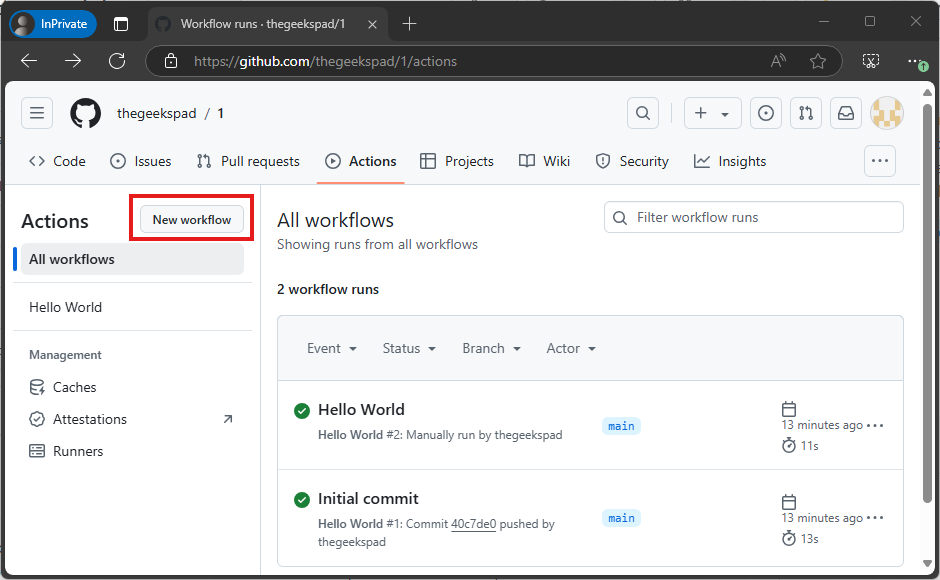Viewport: 940px width, 580px height.
Task: Open the Projects tab
Action: [457, 161]
